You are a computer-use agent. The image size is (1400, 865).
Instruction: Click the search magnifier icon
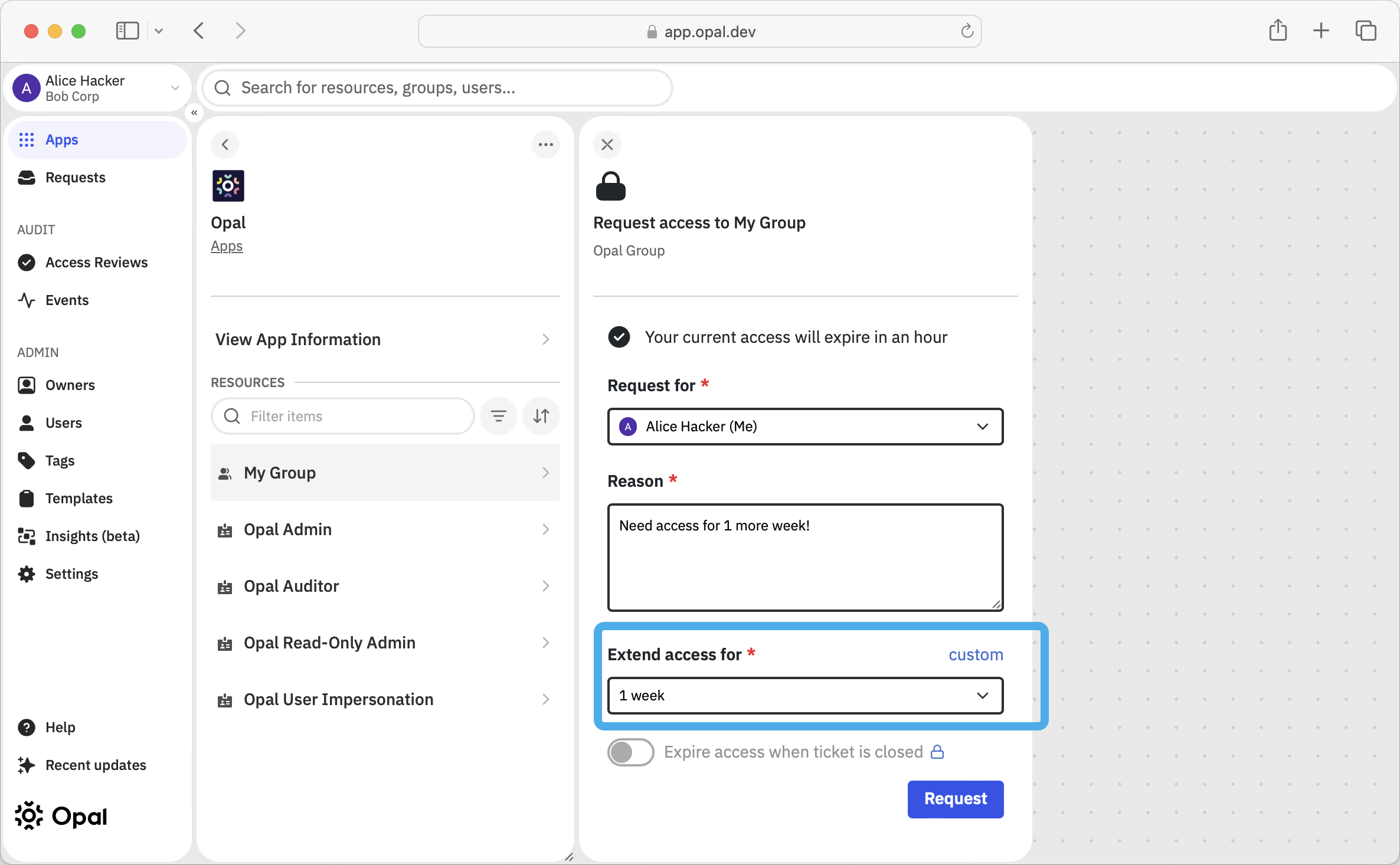point(223,88)
